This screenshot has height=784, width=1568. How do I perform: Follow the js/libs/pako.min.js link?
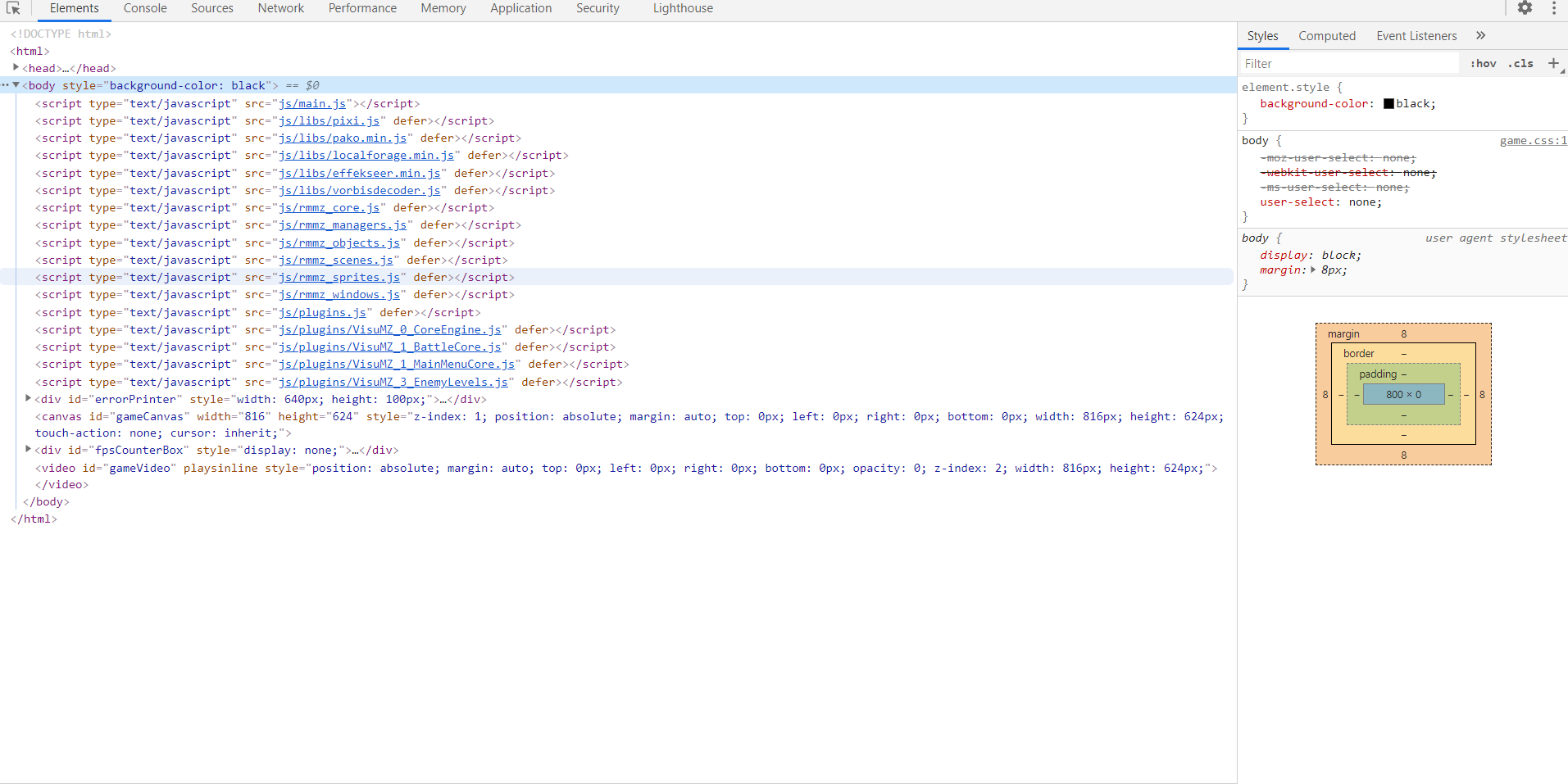click(343, 138)
